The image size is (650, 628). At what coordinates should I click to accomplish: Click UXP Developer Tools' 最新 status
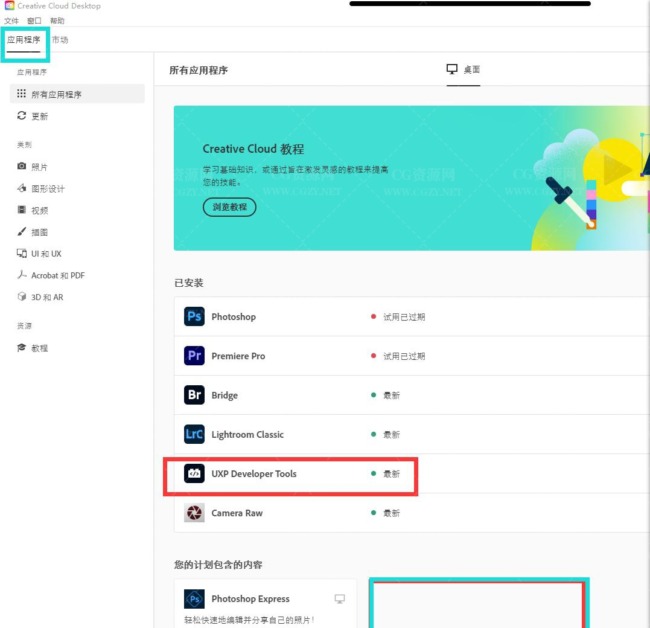[x=391, y=474]
